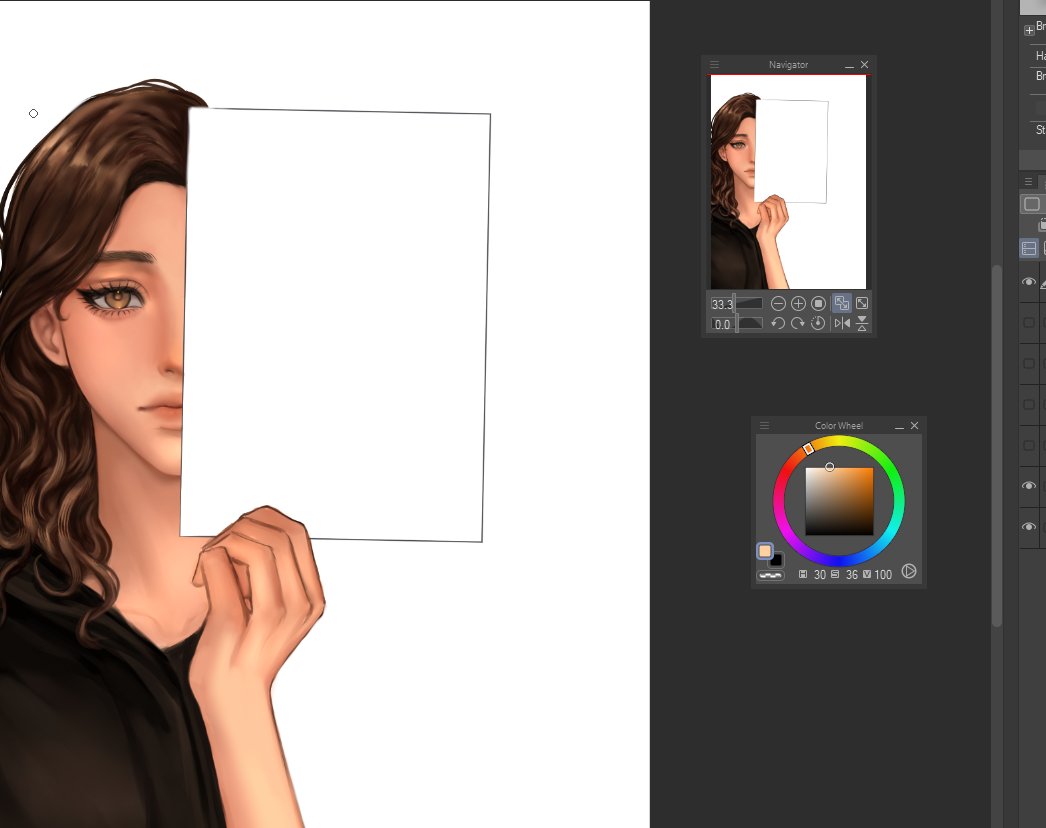Screen dimensions: 1046x828
Task: Click the V brightness value 100
Action: pyautogui.click(x=883, y=574)
